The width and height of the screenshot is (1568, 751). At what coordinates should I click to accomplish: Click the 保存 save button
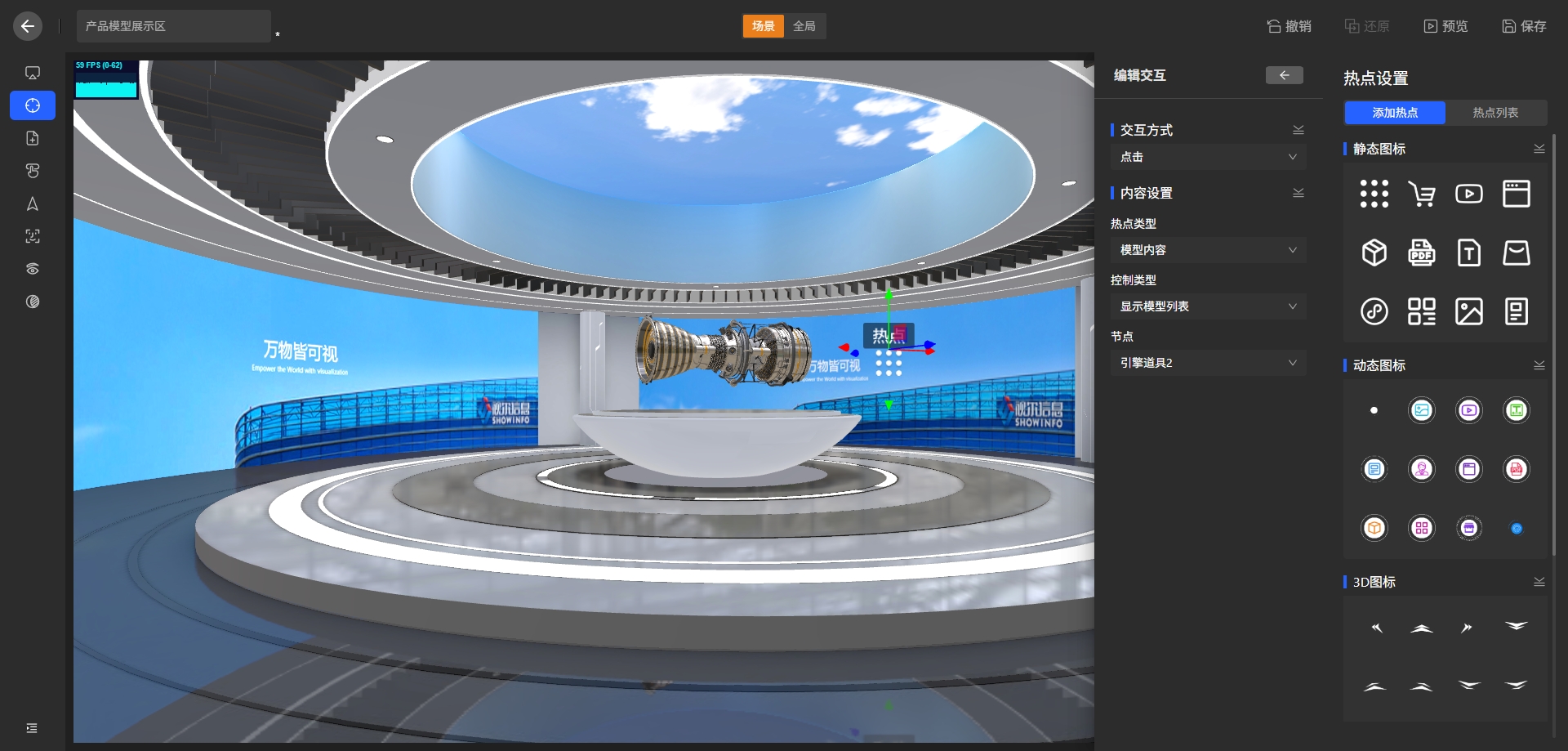[x=1524, y=26]
